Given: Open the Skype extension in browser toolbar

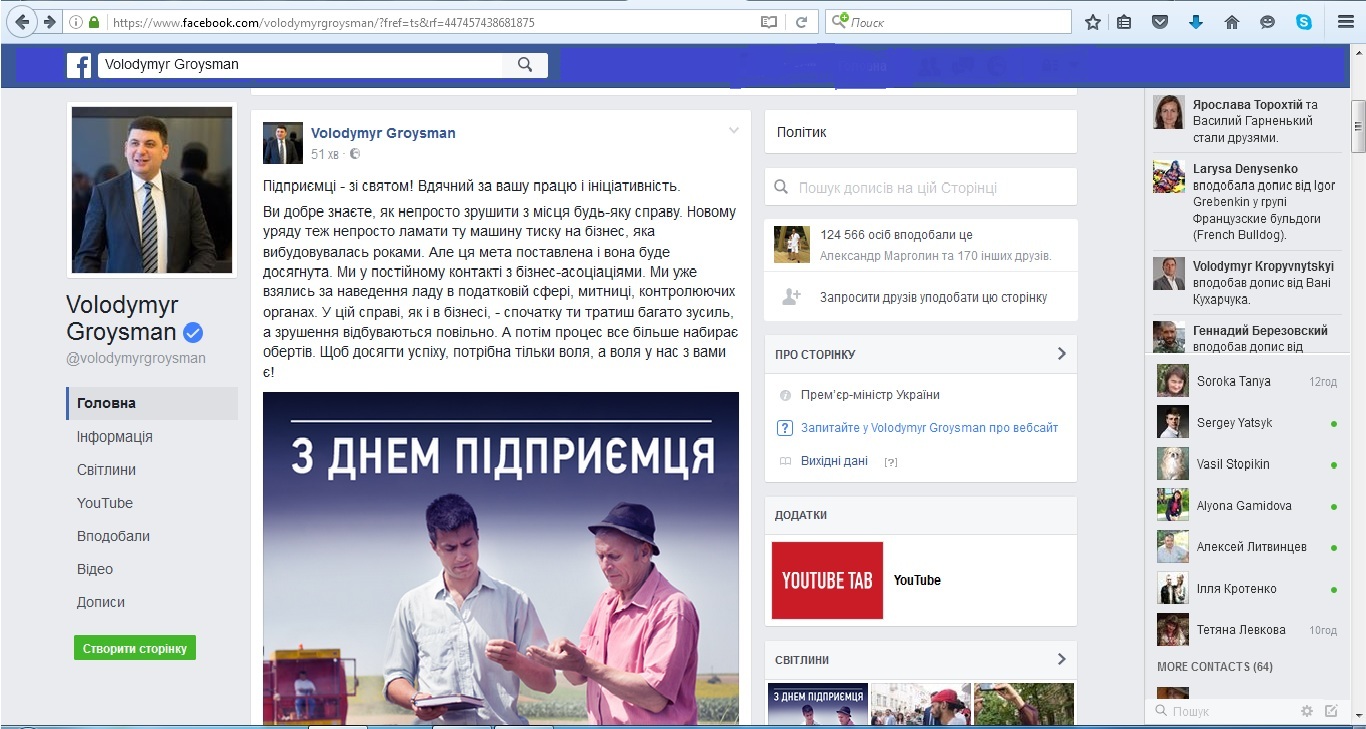Looking at the screenshot, I should pos(1304,22).
